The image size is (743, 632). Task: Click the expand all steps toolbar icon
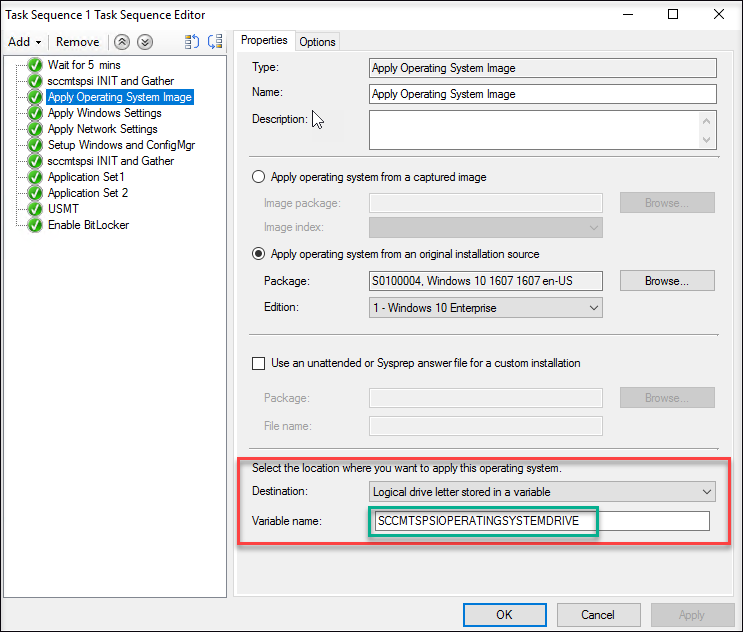coord(193,42)
